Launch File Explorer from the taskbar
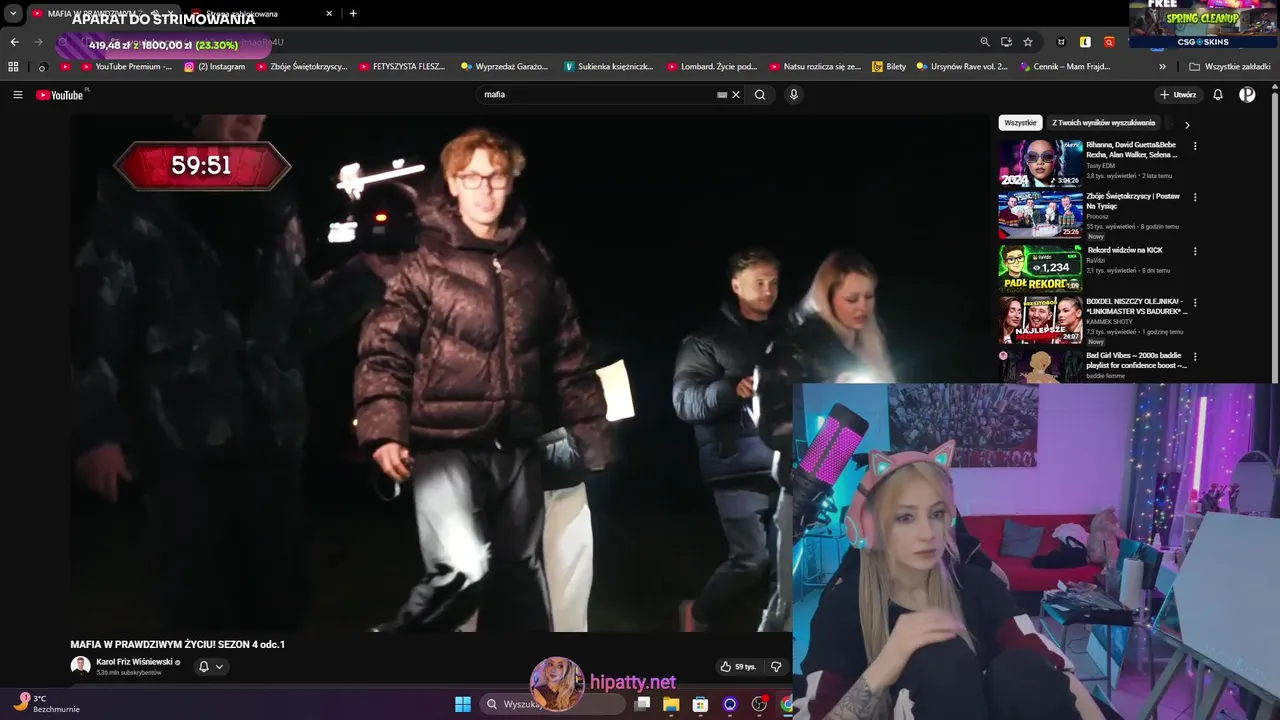 (671, 704)
